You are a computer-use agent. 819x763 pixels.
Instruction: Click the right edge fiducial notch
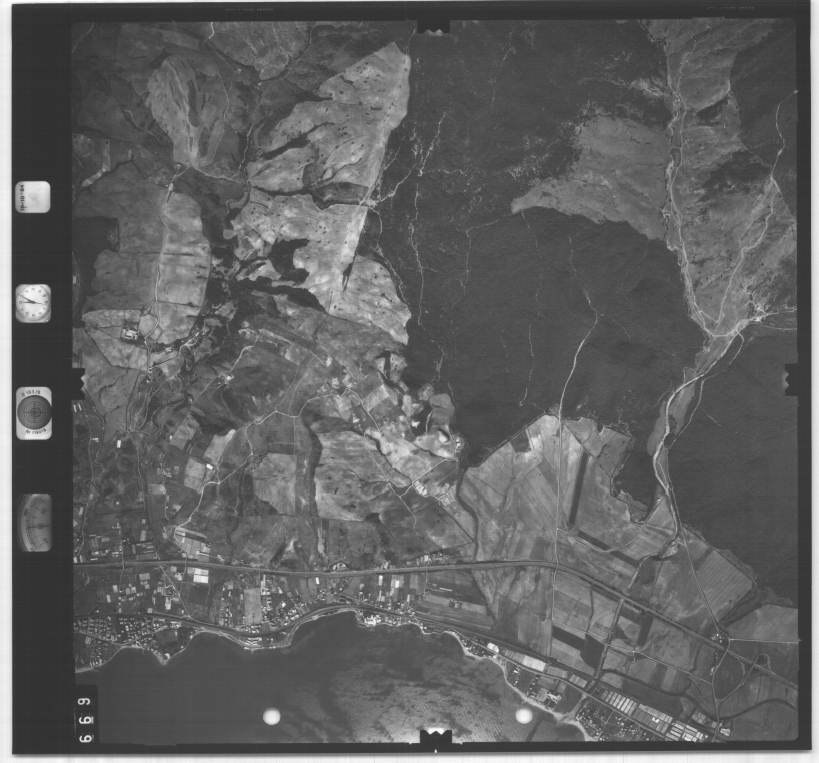791,378
